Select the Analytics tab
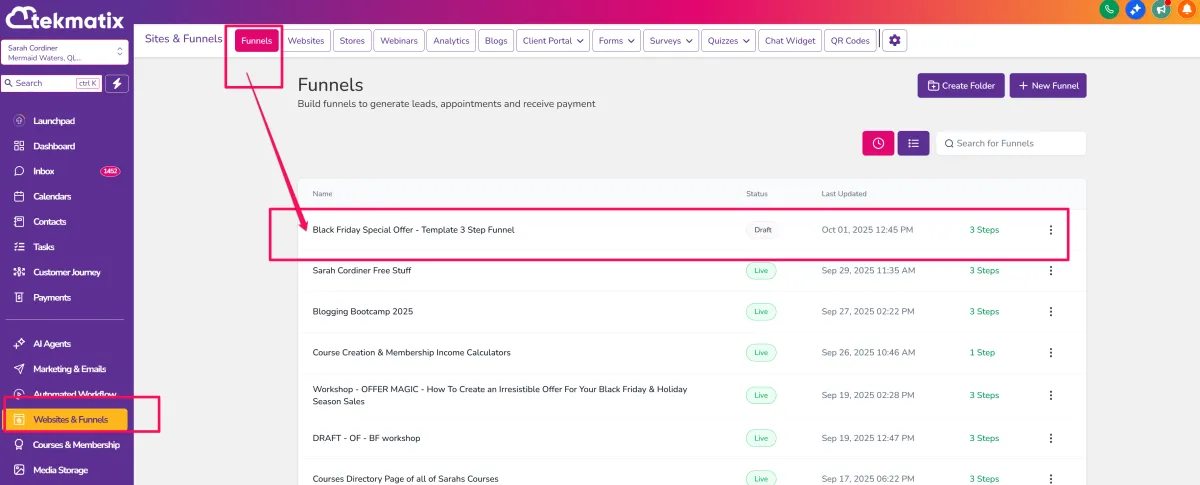 coord(451,41)
